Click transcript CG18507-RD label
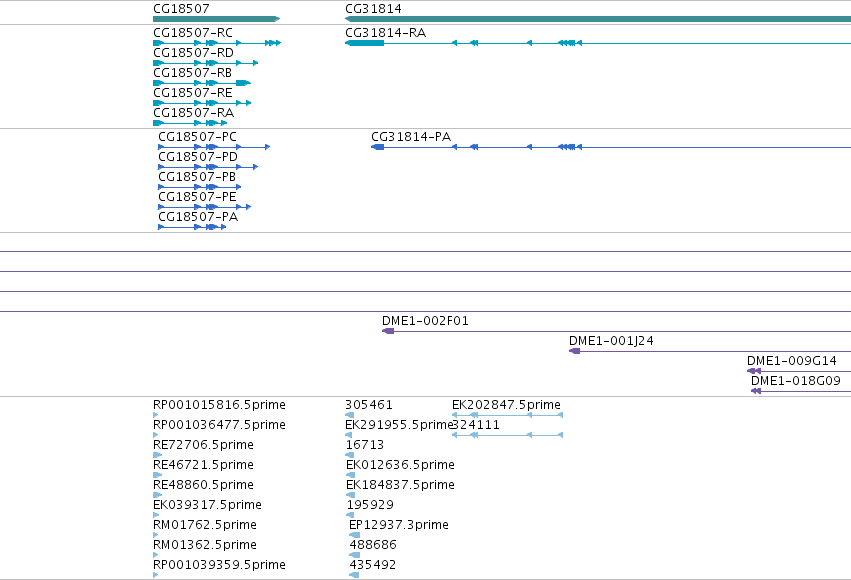Screen dimensions: 851x580 193,53
